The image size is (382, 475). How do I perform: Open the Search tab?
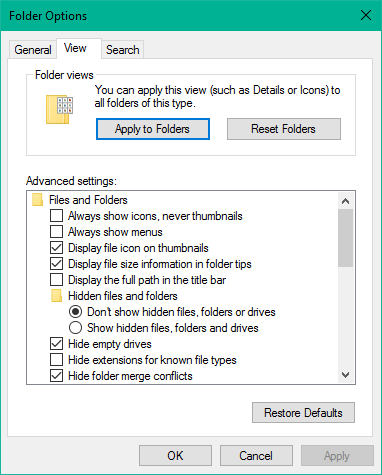pos(122,50)
